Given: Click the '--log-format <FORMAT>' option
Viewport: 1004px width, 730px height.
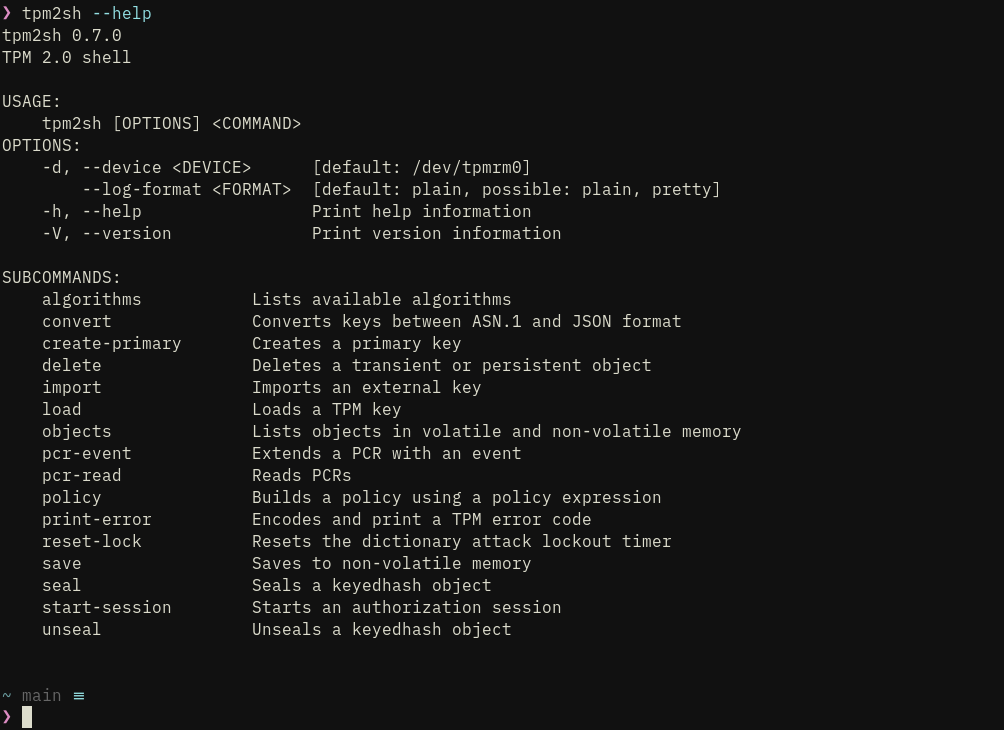Looking at the screenshot, I should pyautogui.click(x=186, y=190).
